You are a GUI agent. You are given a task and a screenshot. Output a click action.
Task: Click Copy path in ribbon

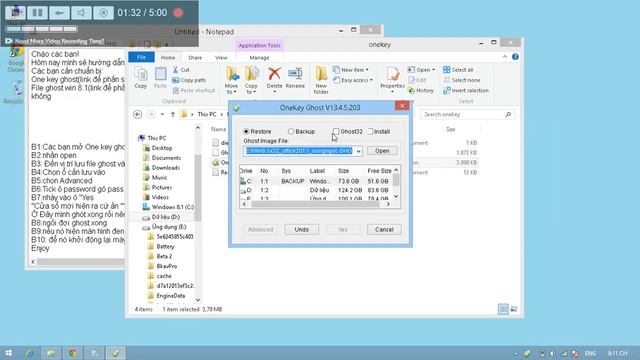click(189, 80)
